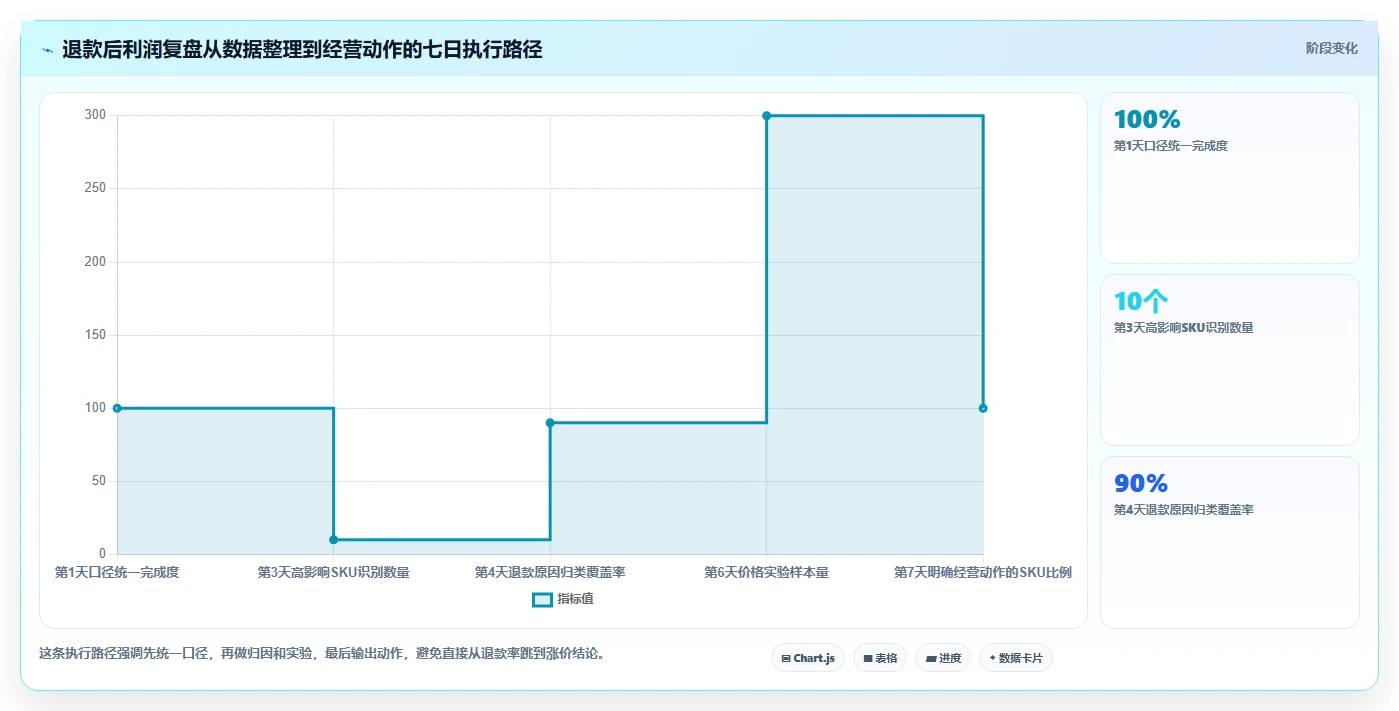Click the page title 退款后利润复盘 heading
The height and width of the screenshot is (711, 1399).
[x=302, y=49]
